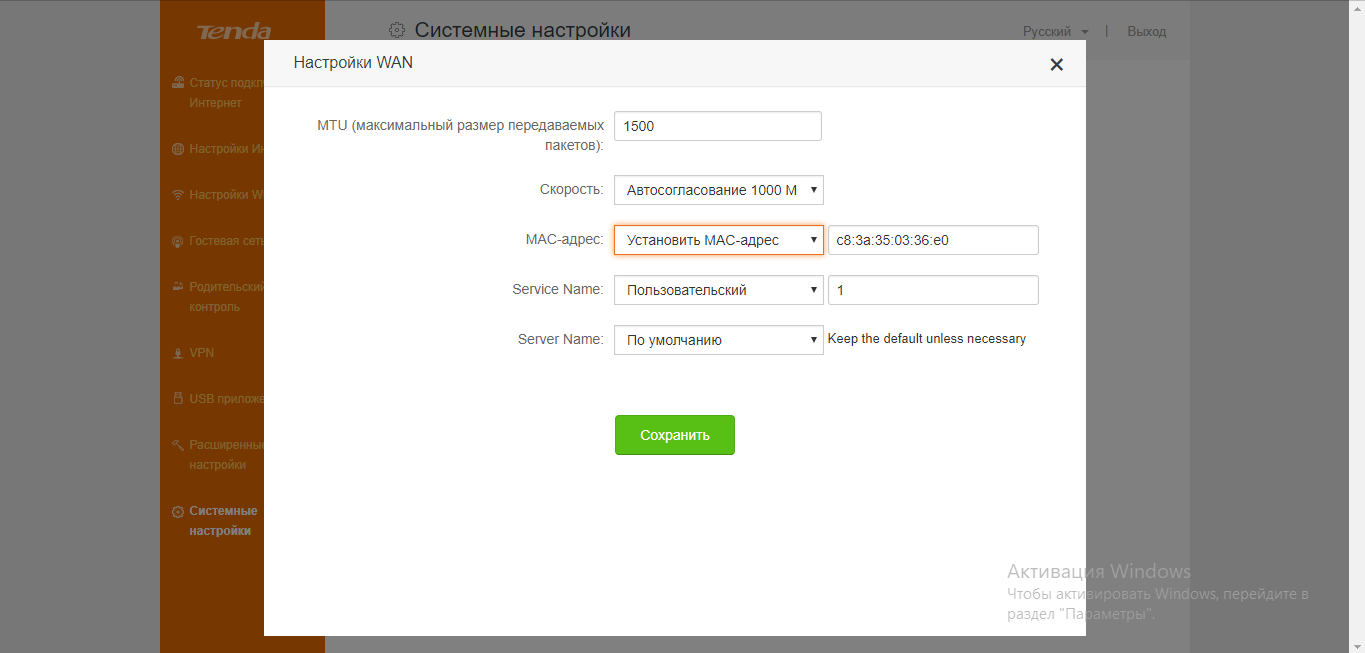Click the Wi-Fi settings sidebar icon
1365x653 pixels.
(x=178, y=195)
